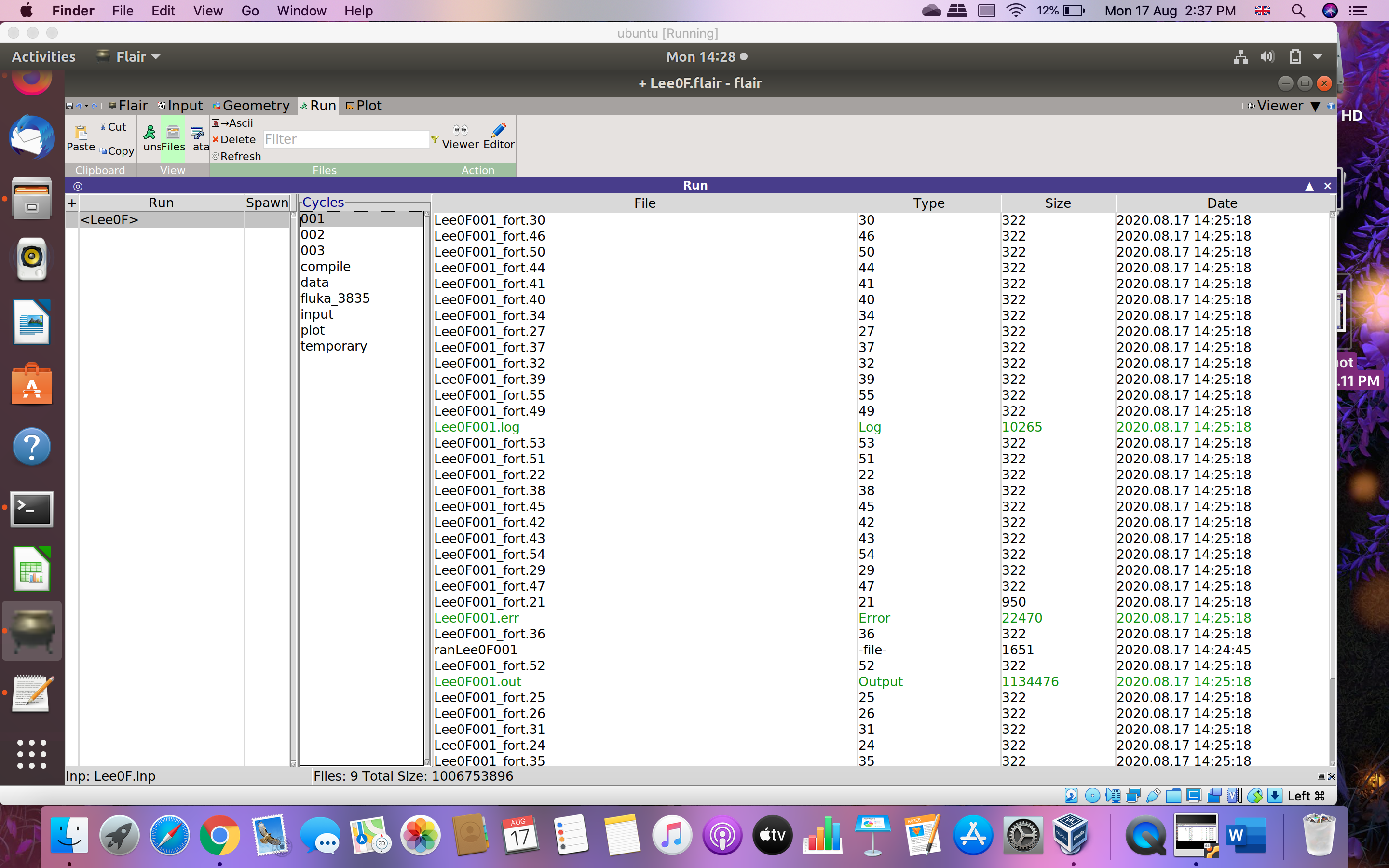Click Flair cauldron icon in dock

pos(31,631)
